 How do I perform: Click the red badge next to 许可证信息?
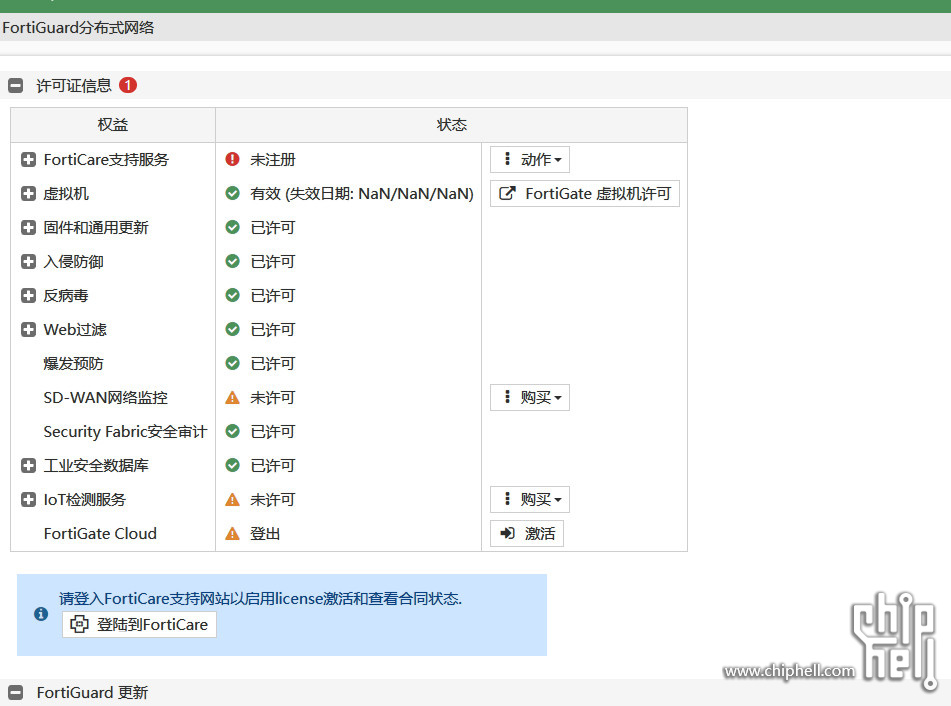[128, 85]
